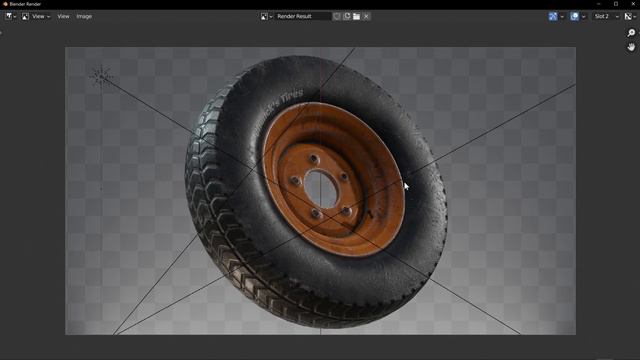The image size is (640, 360).
Task: Toggle the fake user shield icon
Action: click(x=337, y=16)
